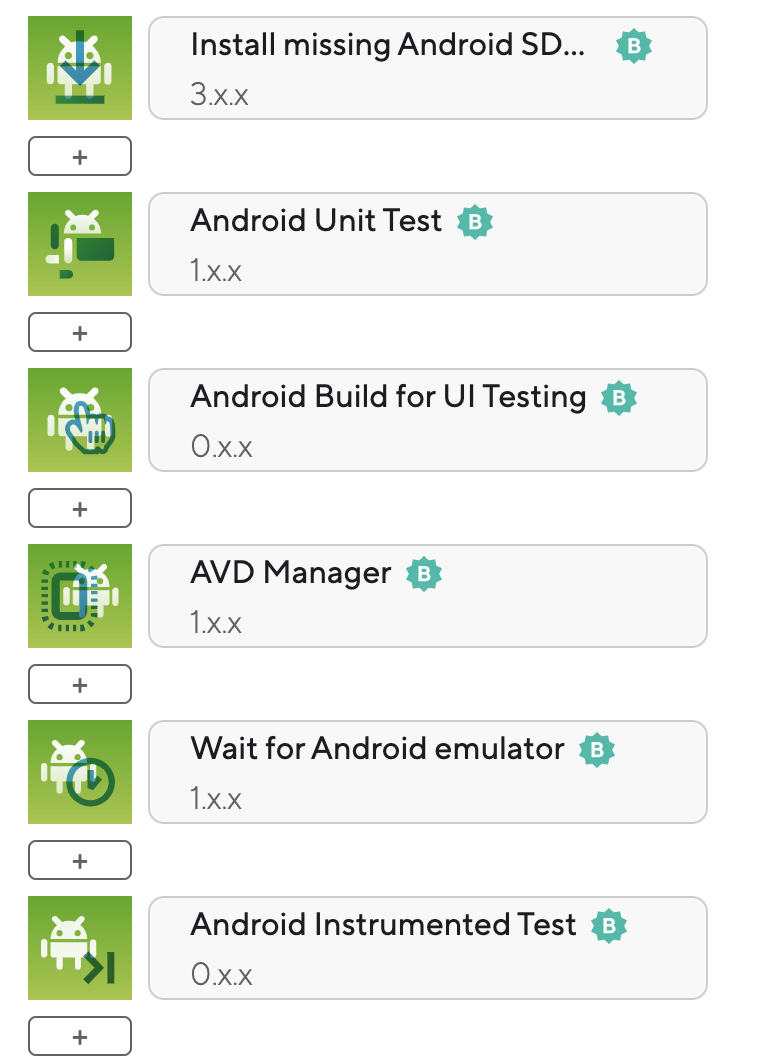Select the Android Unit Test step card
This screenshot has height=1064, width=778.
428,244
